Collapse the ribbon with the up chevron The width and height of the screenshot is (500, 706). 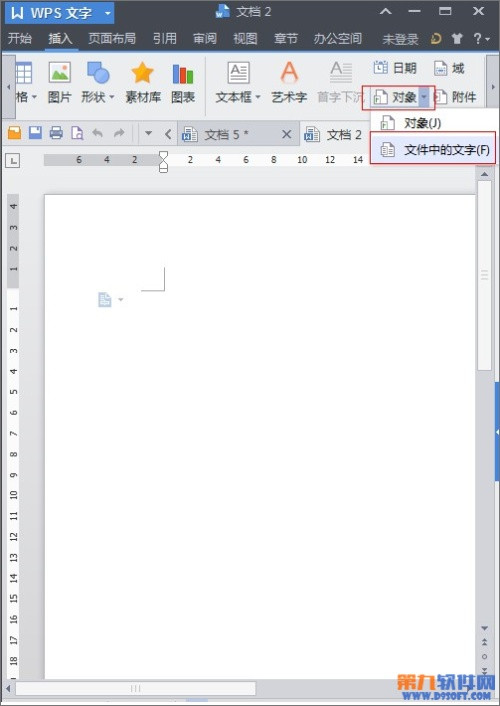(x=386, y=12)
